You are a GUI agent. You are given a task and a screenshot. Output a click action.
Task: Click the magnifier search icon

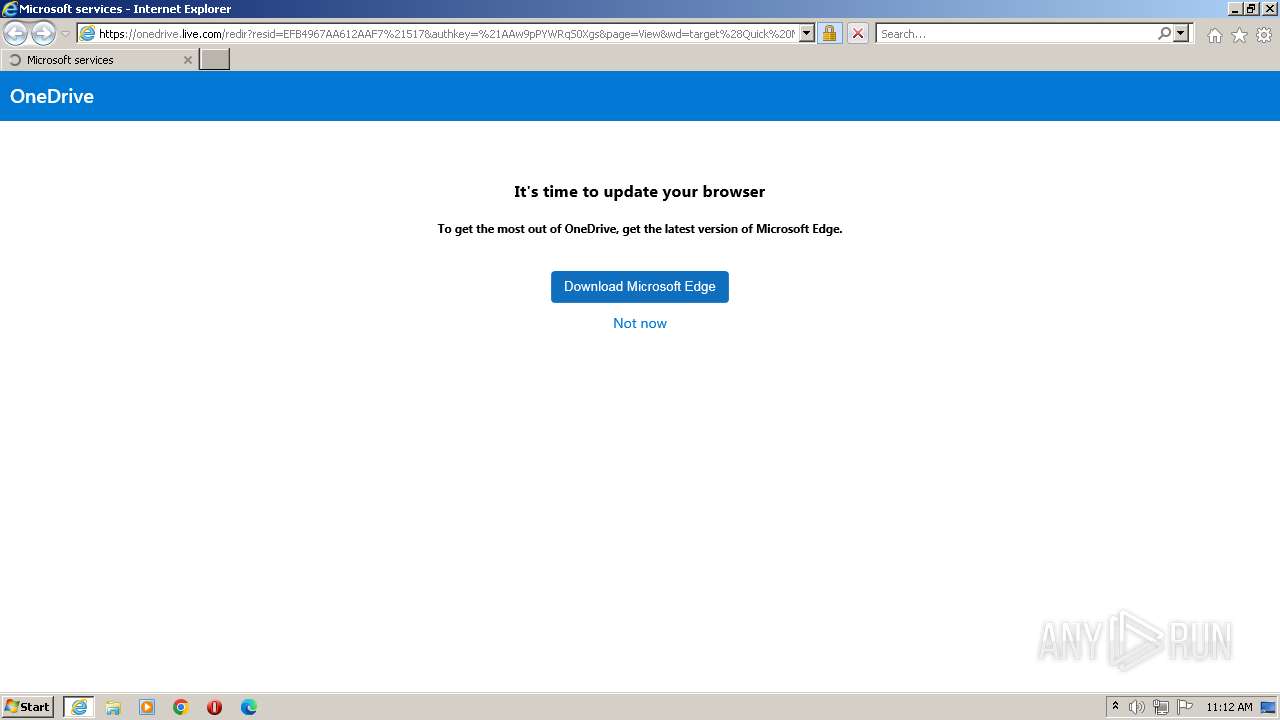[1164, 34]
